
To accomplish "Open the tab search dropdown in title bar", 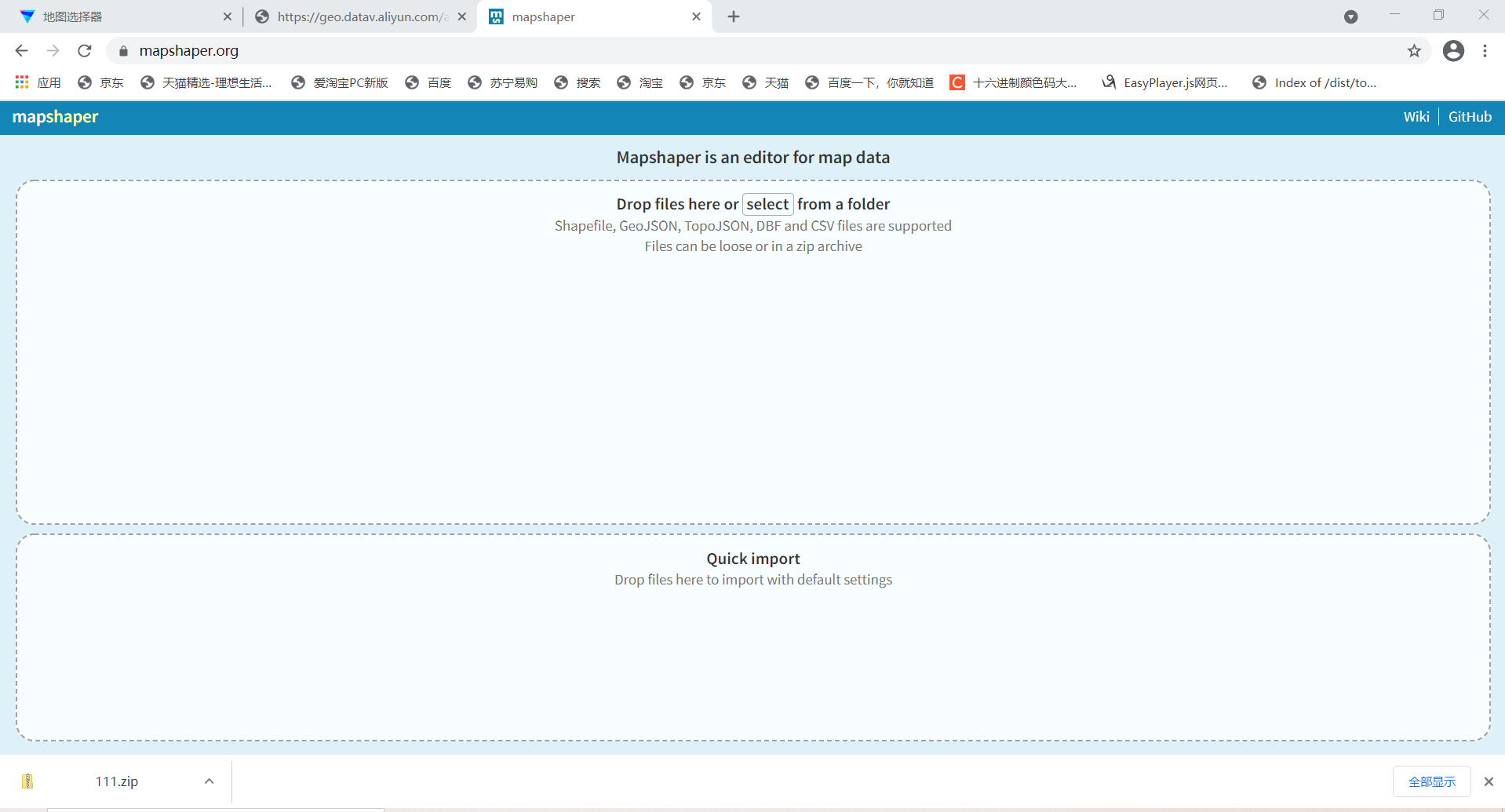I will [x=1350, y=16].
